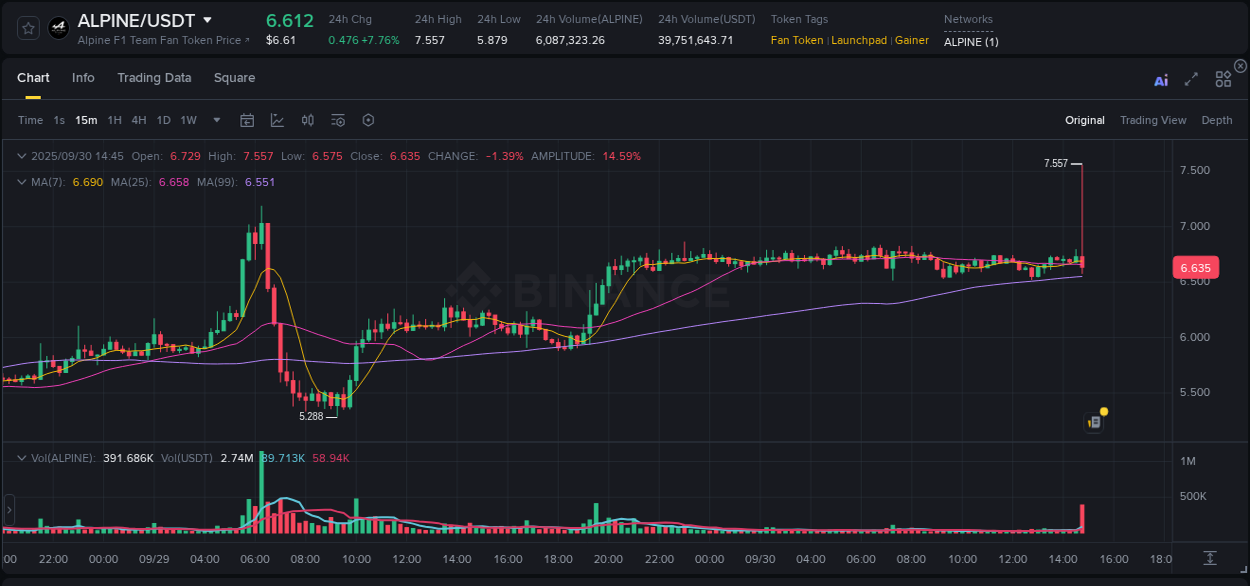Open the chart settings gear icon
Screen dimensions: 1250x586
pyautogui.click(x=368, y=120)
